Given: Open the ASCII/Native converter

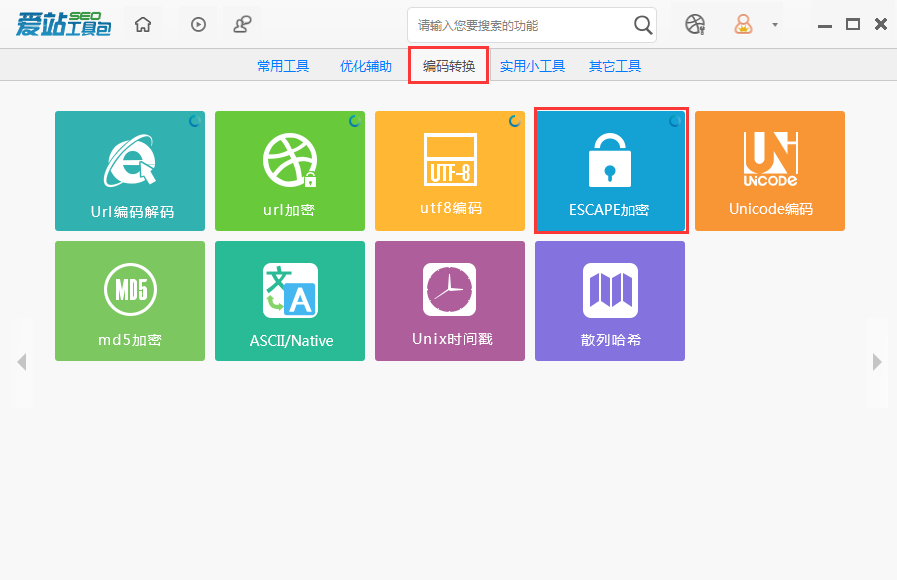Looking at the screenshot, I should 289,300.
